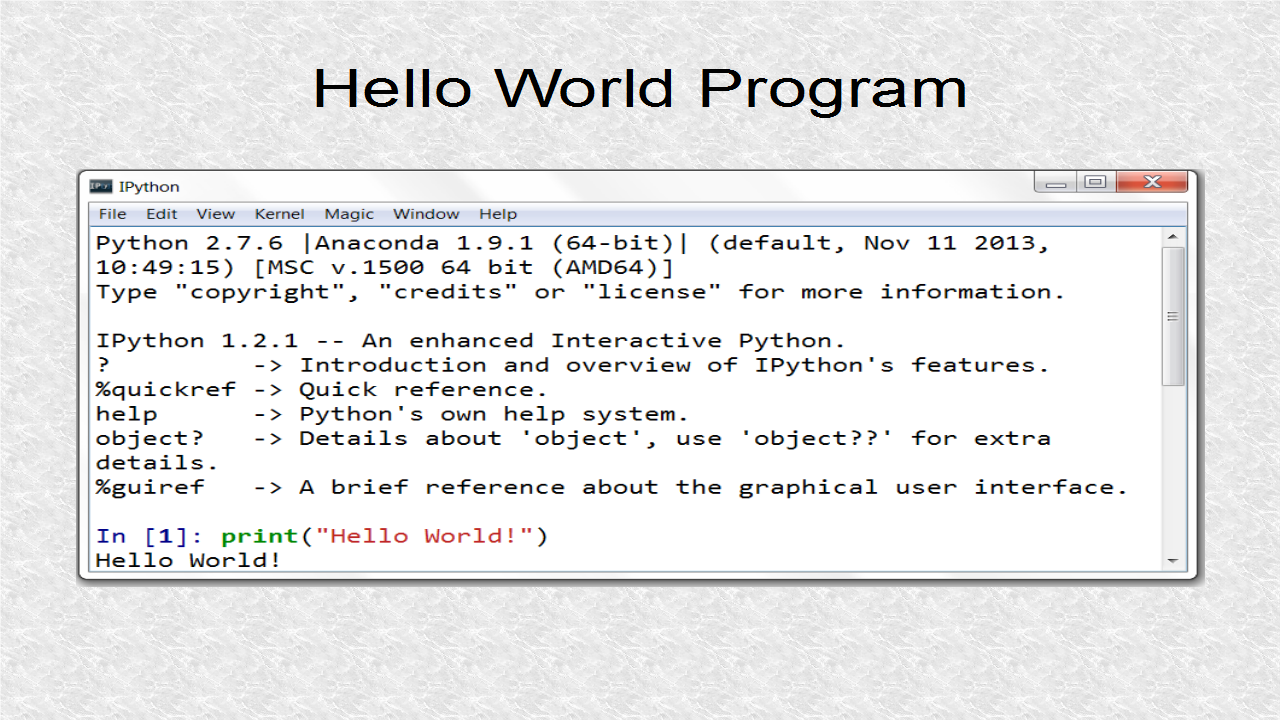Open the Window menu
The width and height of the screenshot is (1280, 720).
426,213
